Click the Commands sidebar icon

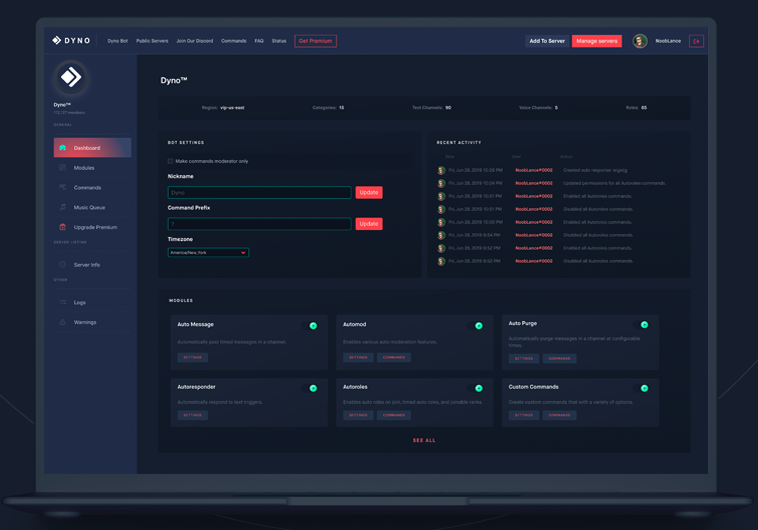pos(62,187)
